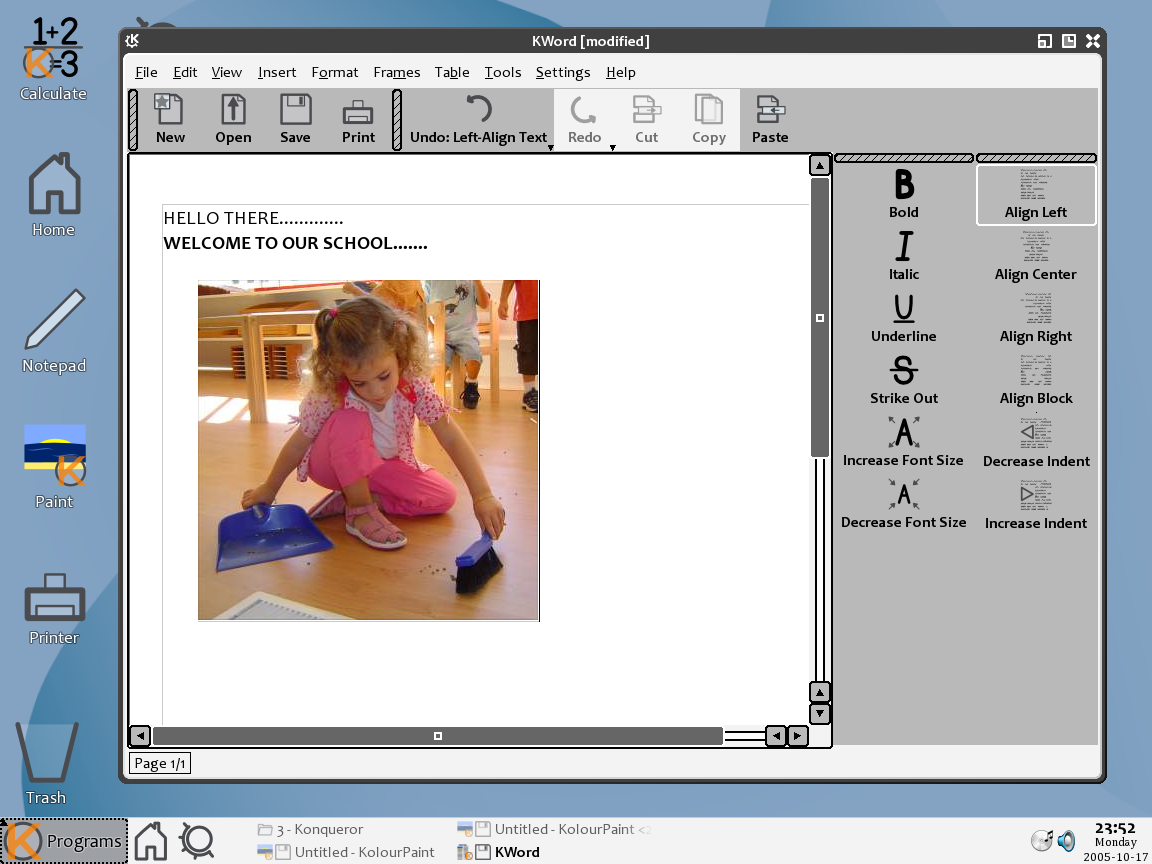Open the Programs start menu
Screen dimensions: 1152x864
64,840
